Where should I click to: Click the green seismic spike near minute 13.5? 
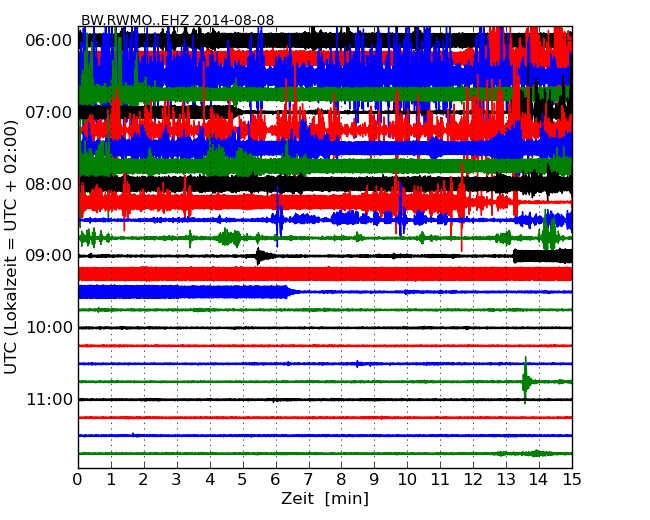point(526,380)
